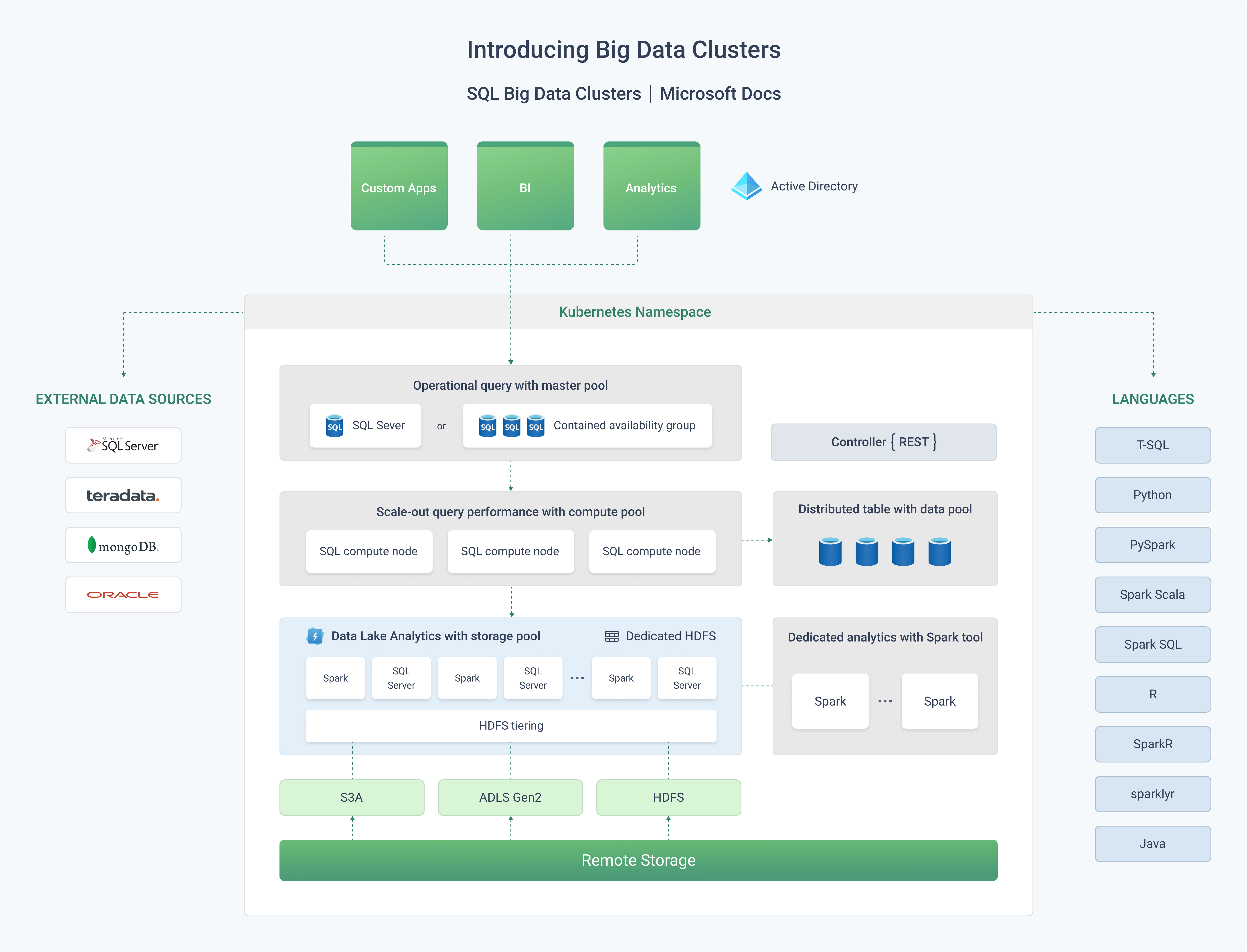The width and height of the screenshot is (1247, 952).
Task: Click the Contained availability group box
Action: coord(587,426)
